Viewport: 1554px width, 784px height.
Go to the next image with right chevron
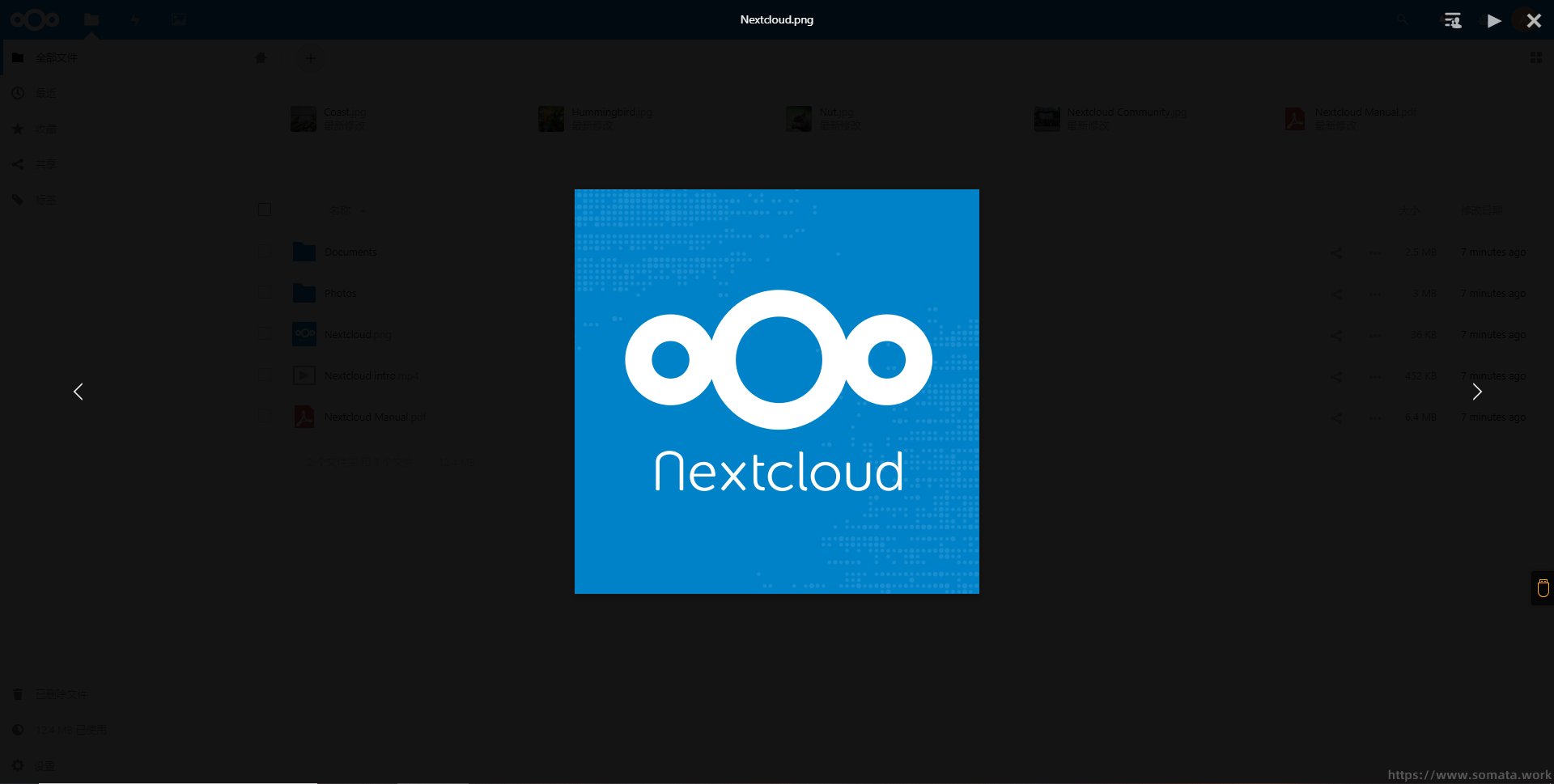coord(1476,392)
